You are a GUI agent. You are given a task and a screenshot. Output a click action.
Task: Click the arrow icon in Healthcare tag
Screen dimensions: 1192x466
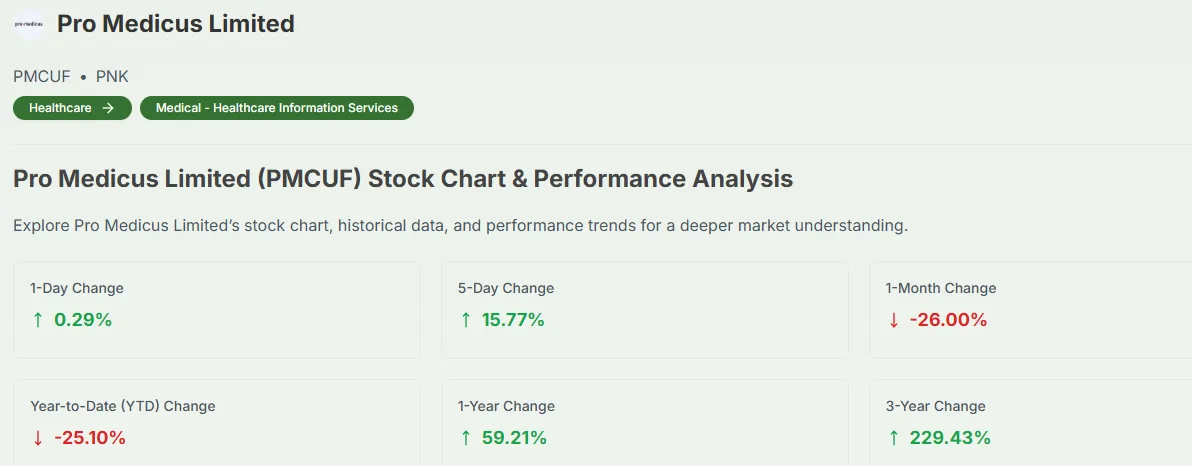click(x=109, y=108)
